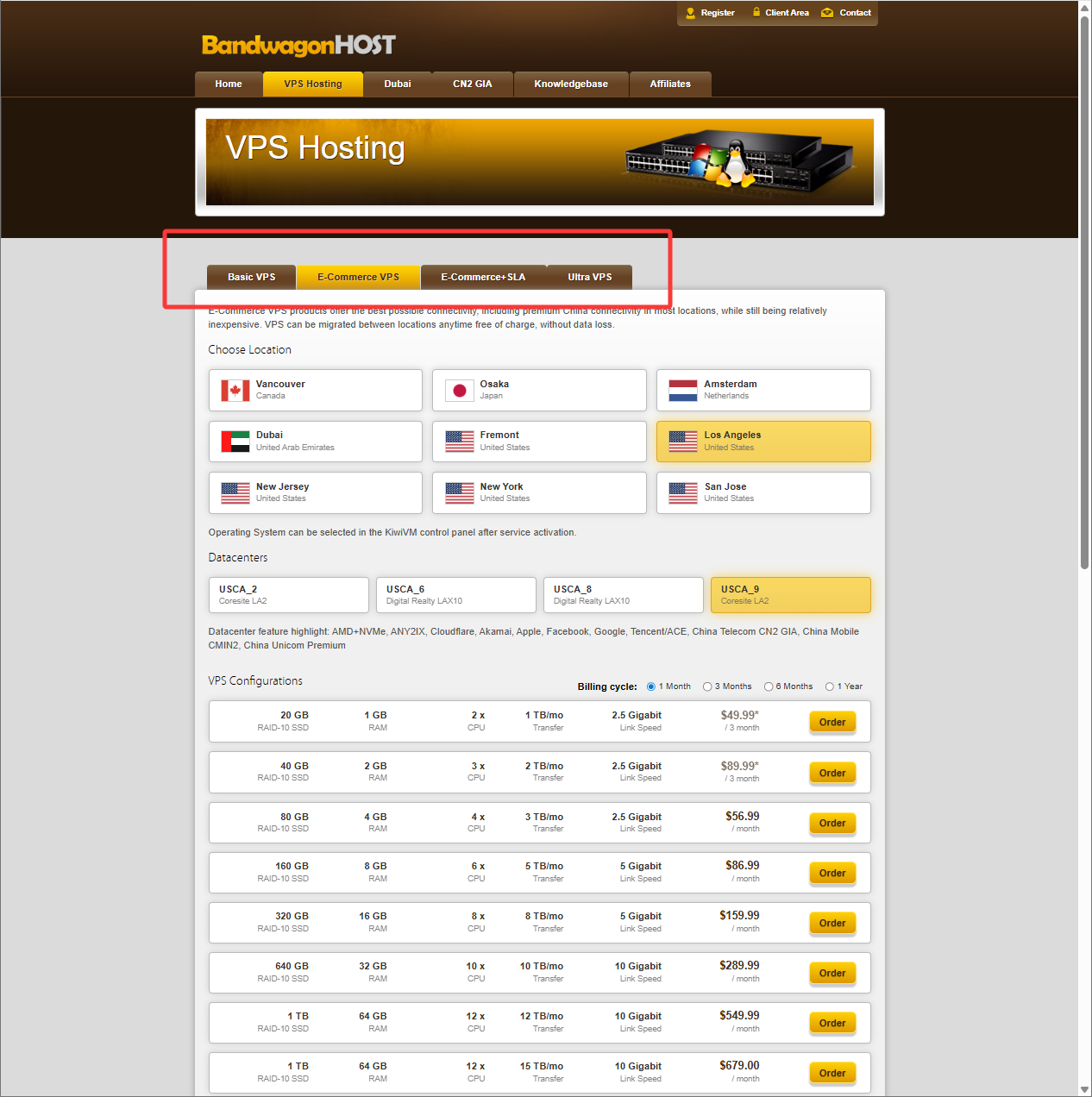Order the 20 GB $49.99 plan
This screenshot has width=1092, height=1097.
[x=832, y=723]
